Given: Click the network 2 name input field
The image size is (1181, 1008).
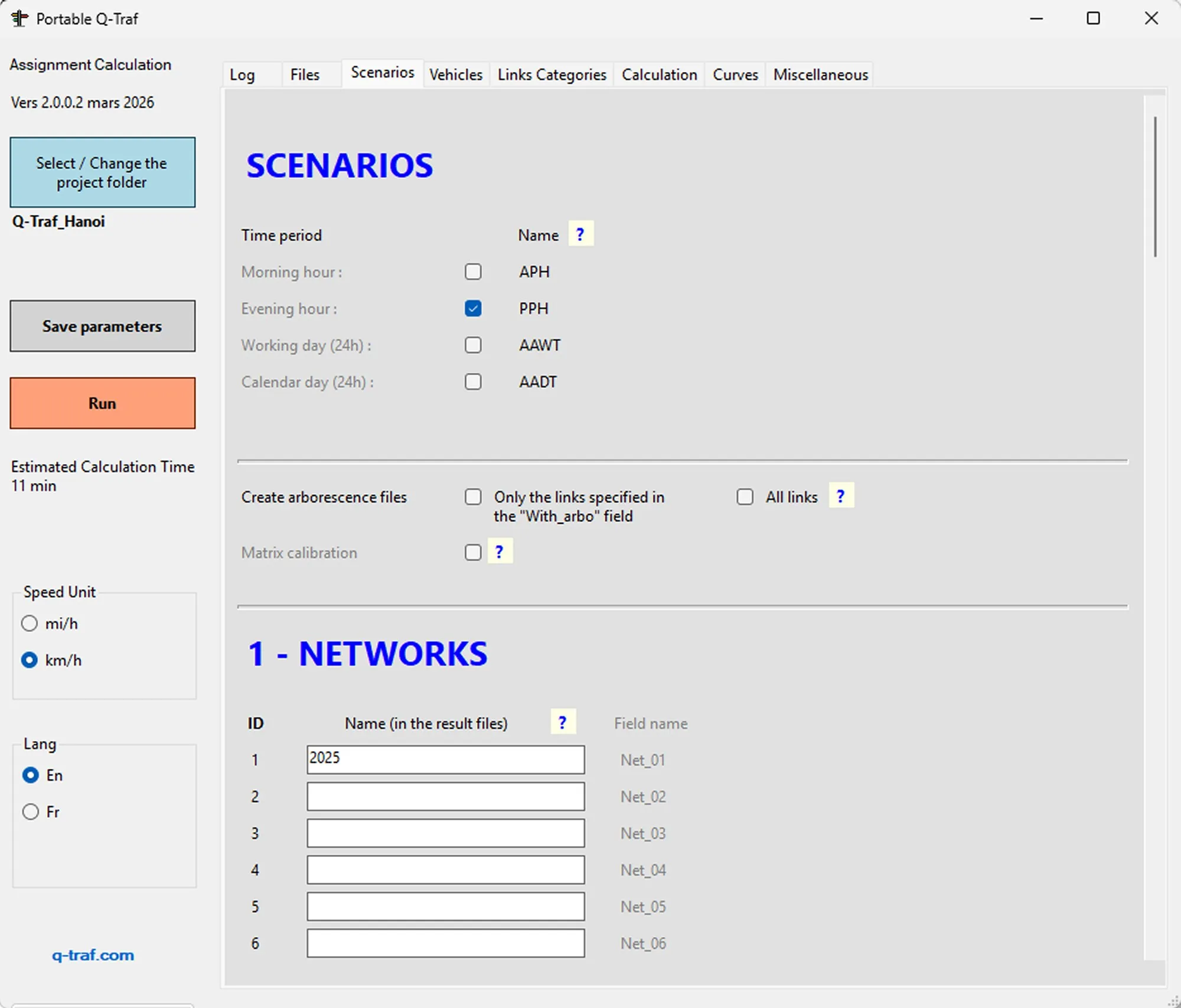Looking at the screenshot, I should [445, 797].
